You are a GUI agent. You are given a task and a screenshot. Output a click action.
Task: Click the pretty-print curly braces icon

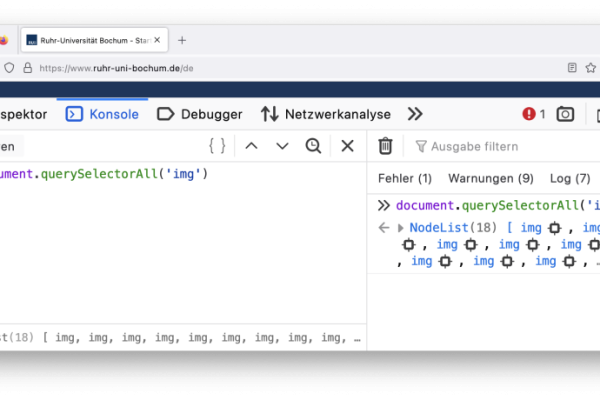[217, 146]
